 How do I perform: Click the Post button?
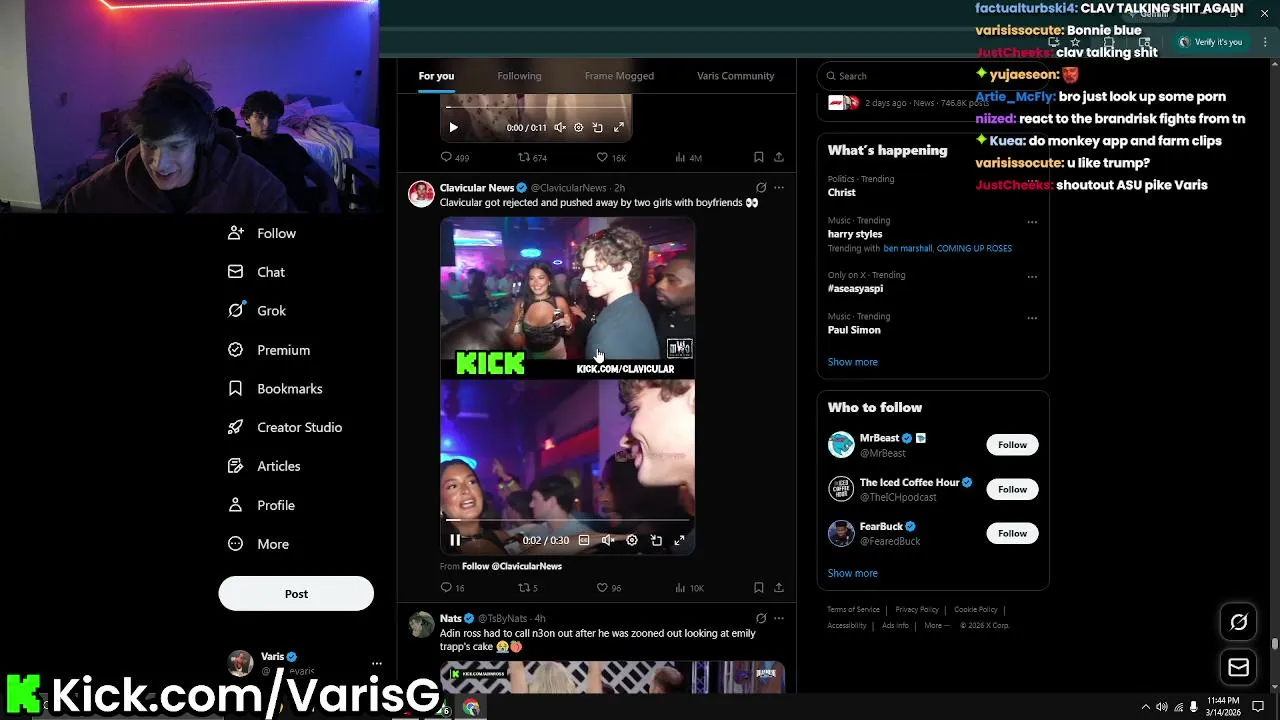[x=296, y=593]
